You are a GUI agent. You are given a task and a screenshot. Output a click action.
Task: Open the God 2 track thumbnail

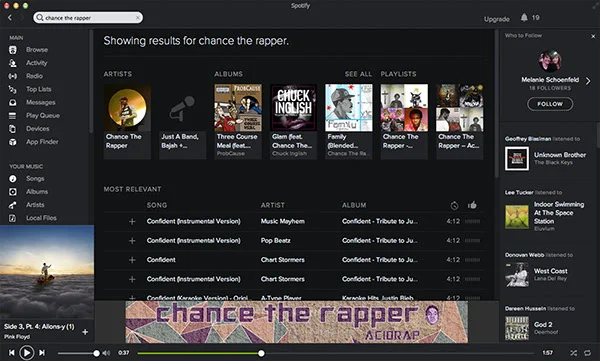(x=517, y=328)
